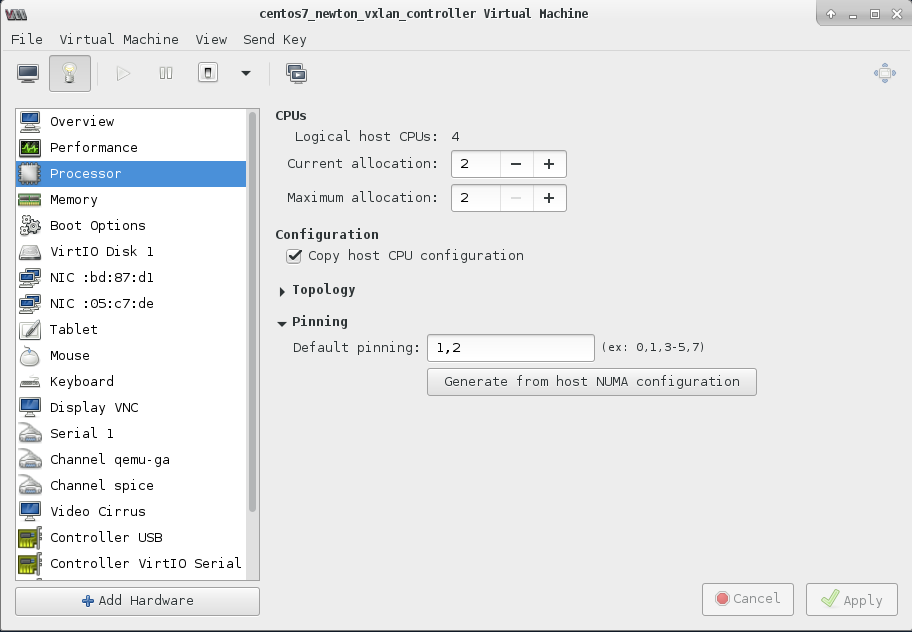This screenshot has width=912, height=632.
Task: Apply the processor changes
Action: tap(851, 599)
